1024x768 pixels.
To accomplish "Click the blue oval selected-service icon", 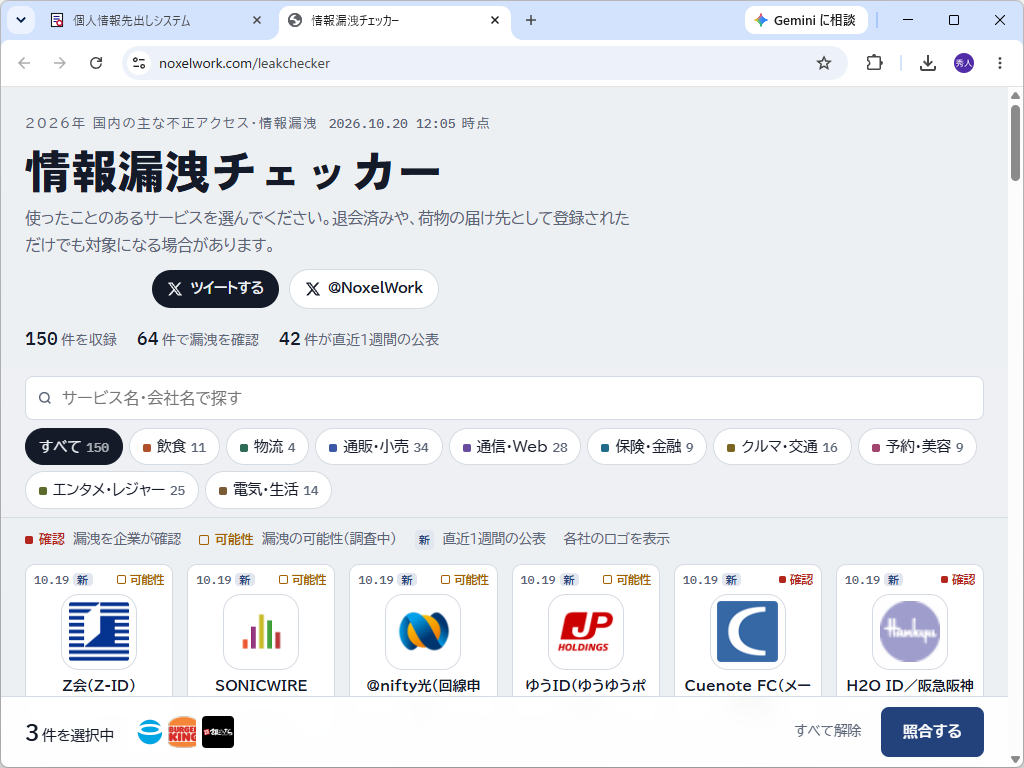I will [x=150, y=732].
